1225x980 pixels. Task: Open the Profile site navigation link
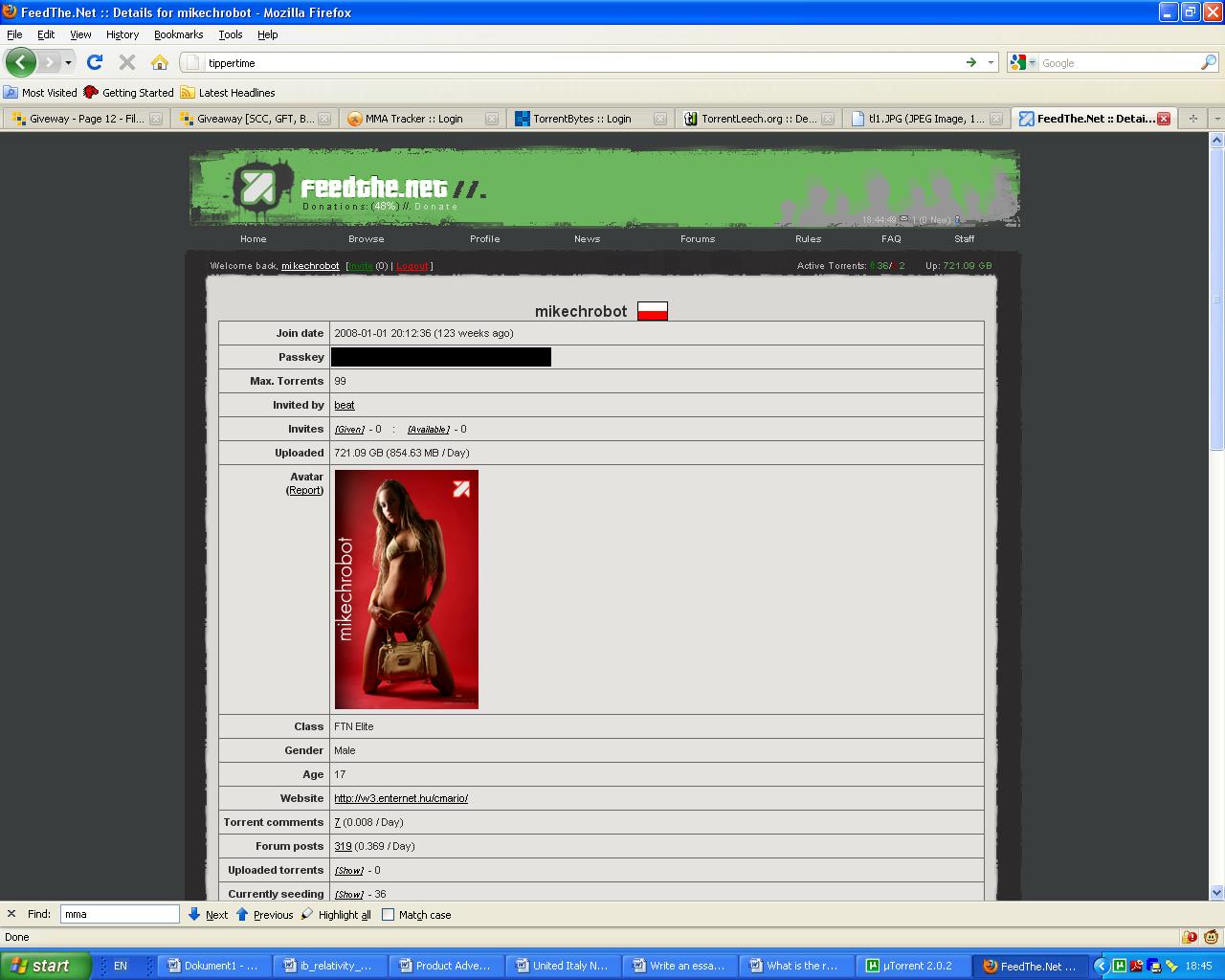[484, 238]
